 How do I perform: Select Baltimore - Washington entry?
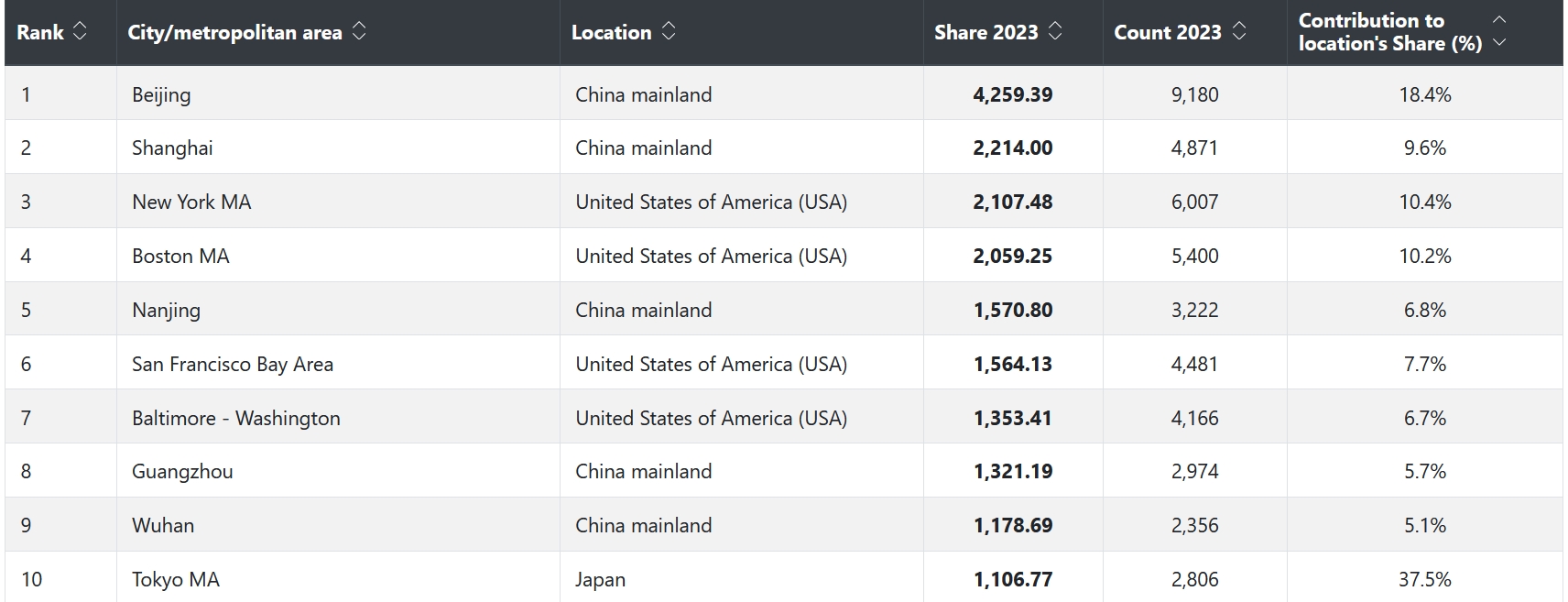236,418
